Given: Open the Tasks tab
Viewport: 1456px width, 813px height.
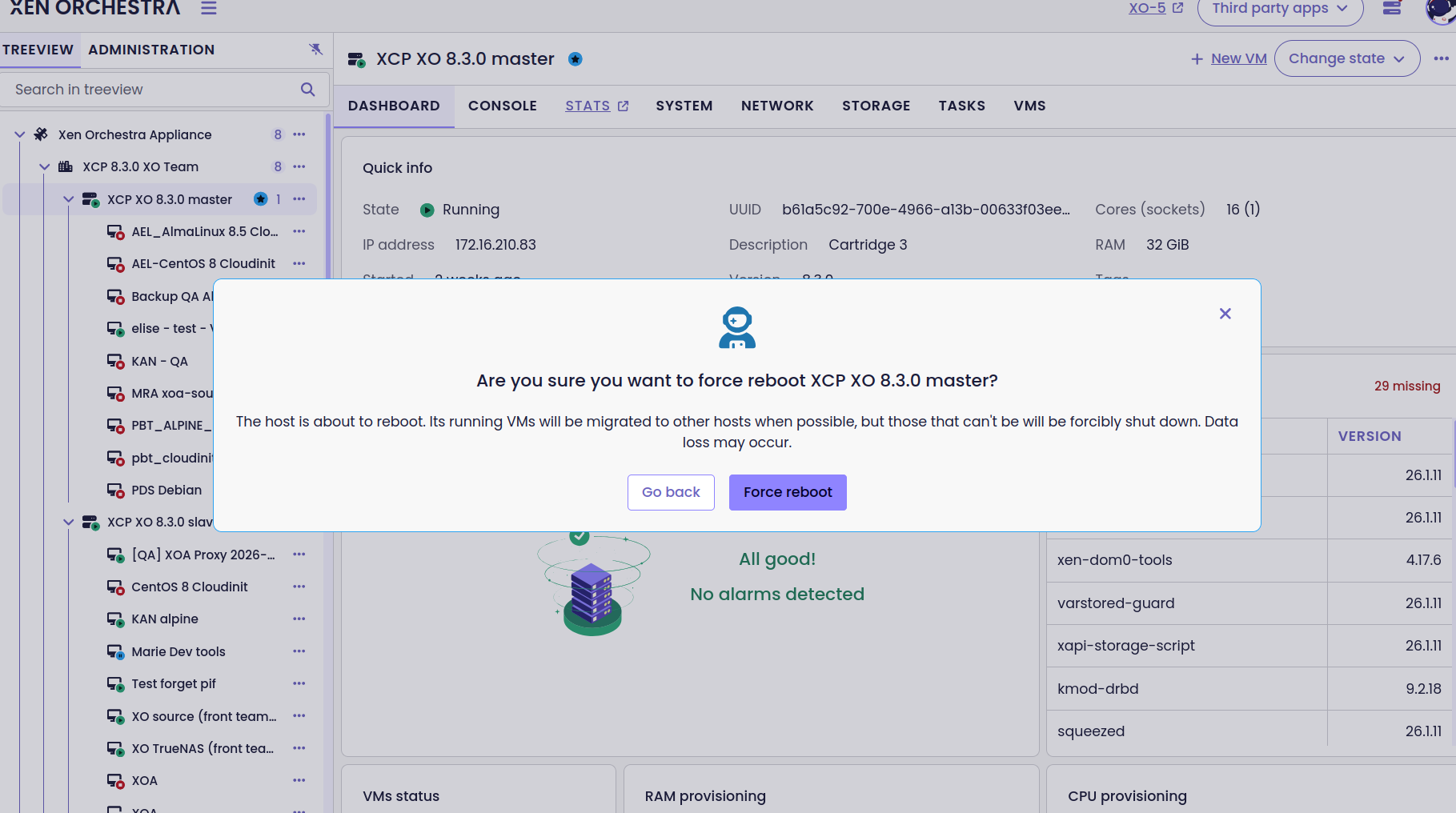Looking at the screenshot, I should (962, 106).
